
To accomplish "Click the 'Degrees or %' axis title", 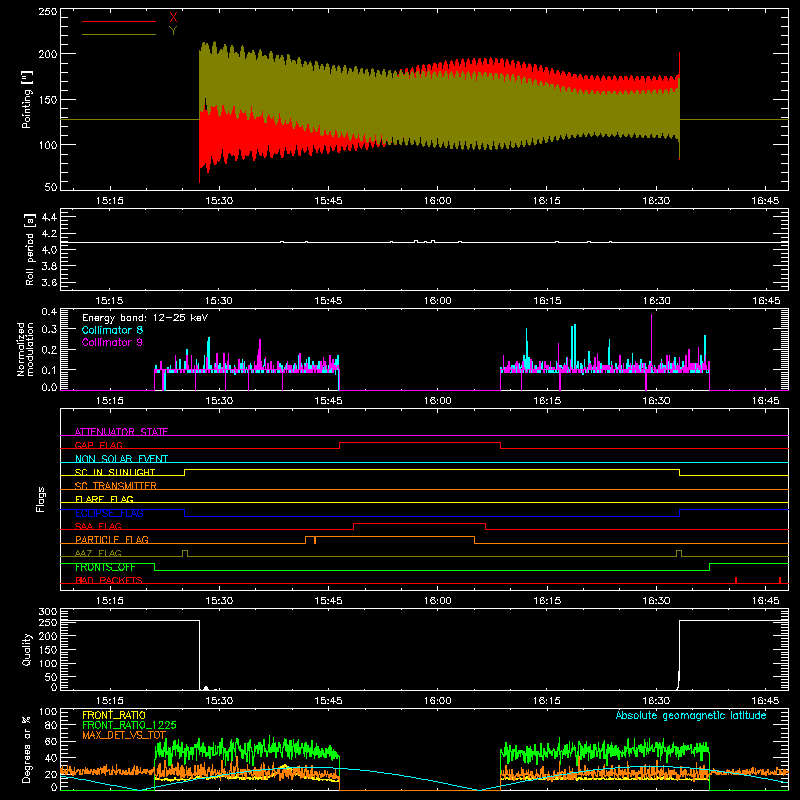I will 27,749.
